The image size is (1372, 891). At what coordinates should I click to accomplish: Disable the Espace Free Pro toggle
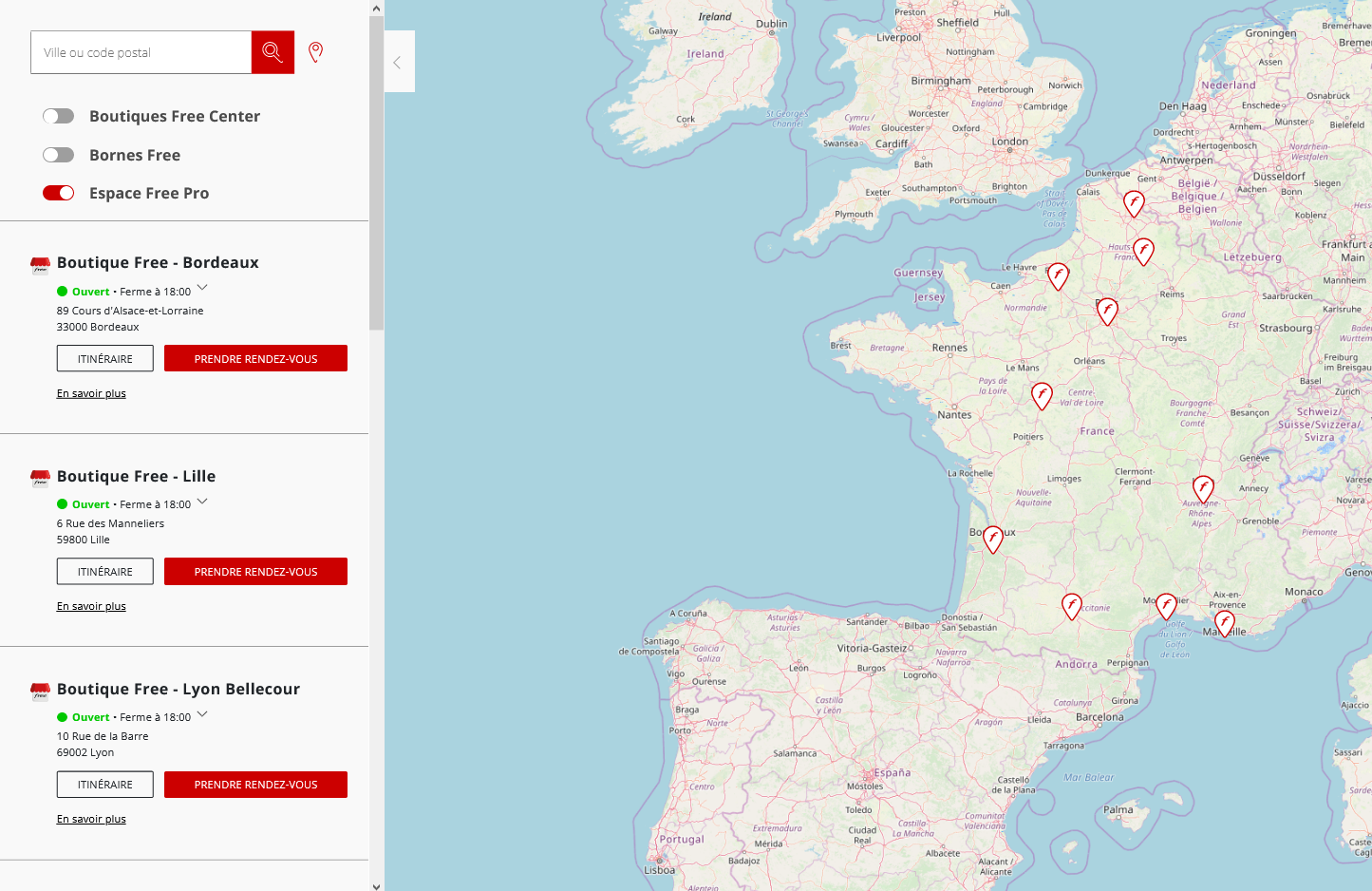coord(58,193)
